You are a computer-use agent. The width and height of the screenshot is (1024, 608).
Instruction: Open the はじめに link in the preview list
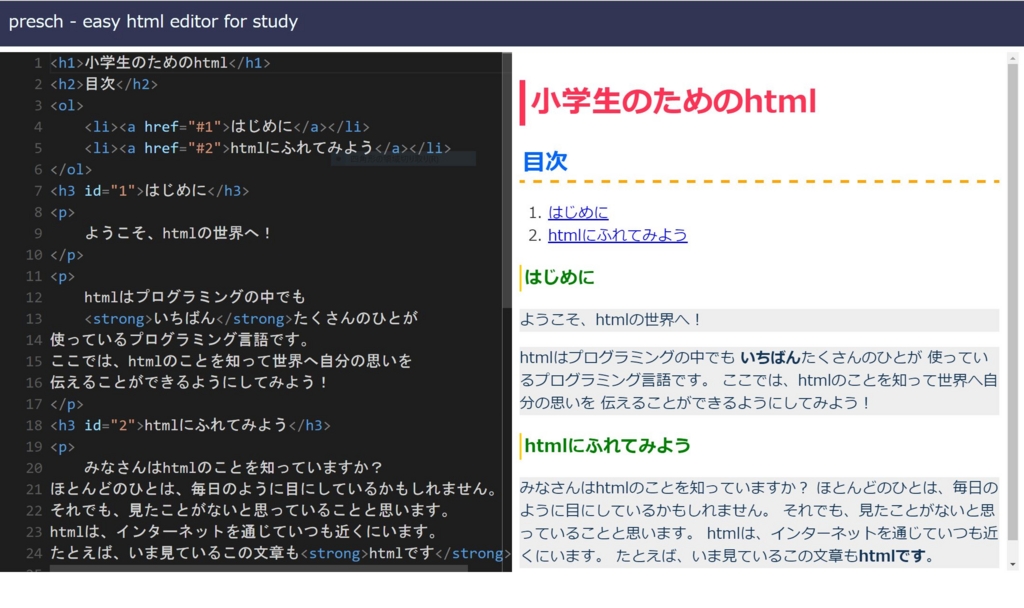[x=578, y=212]
